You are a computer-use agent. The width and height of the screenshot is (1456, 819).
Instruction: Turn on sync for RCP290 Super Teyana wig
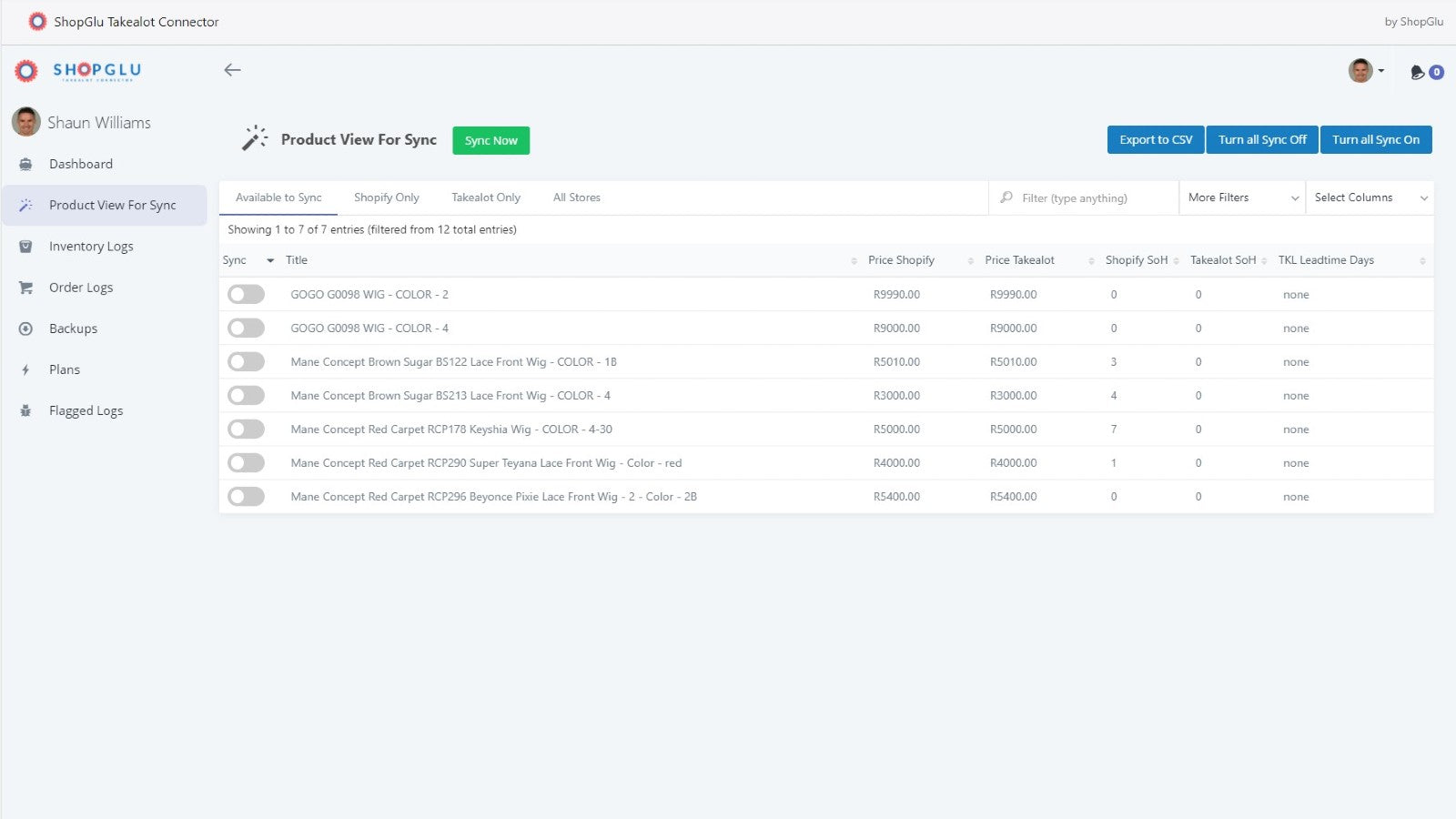(x=246, y=463)
